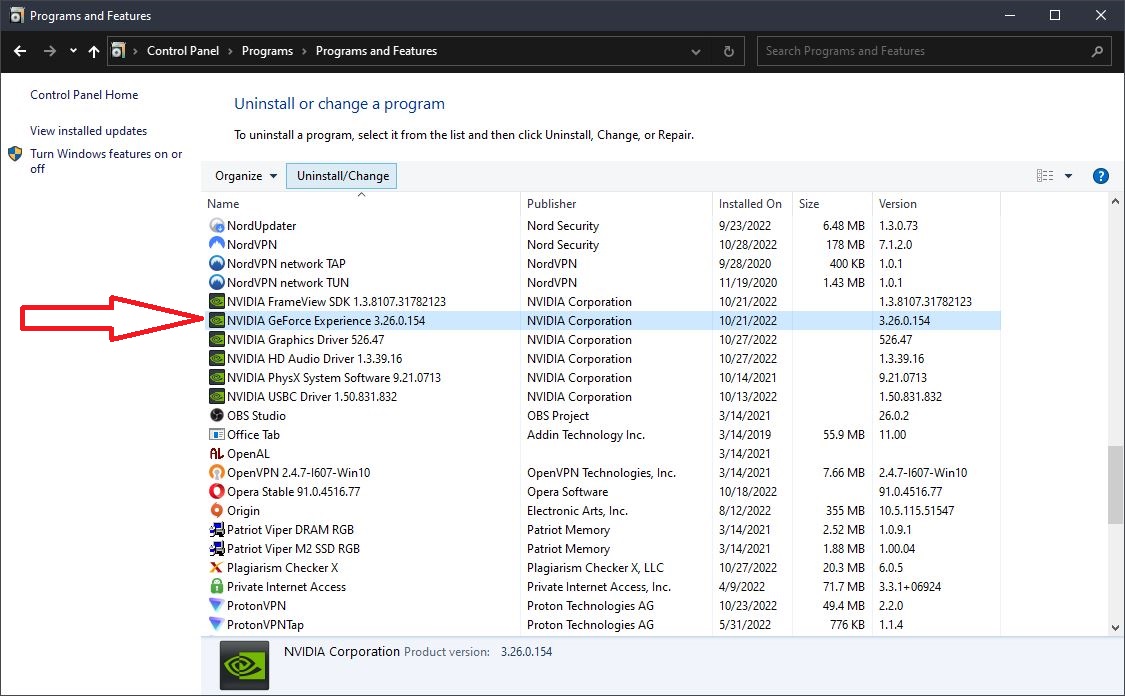Screen dimensions: 1125x696
Task: Click the Origin orange icon
Action: (x=219, y=510)
